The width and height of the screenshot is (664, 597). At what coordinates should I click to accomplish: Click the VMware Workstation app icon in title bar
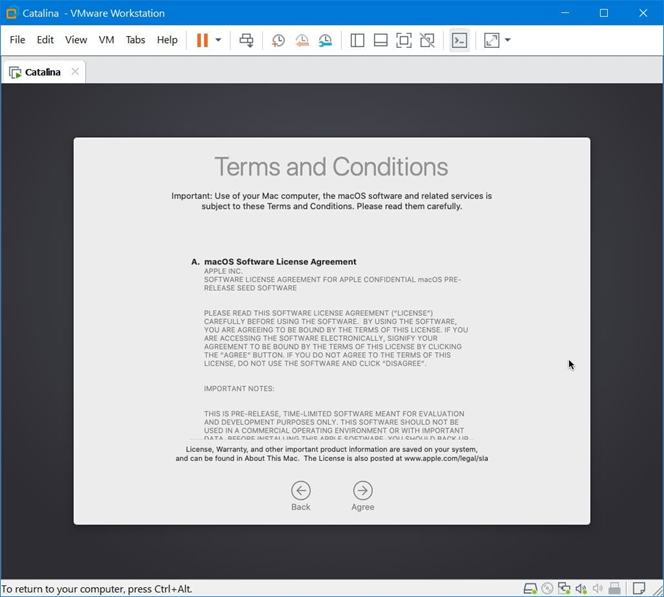click(11, 13)
